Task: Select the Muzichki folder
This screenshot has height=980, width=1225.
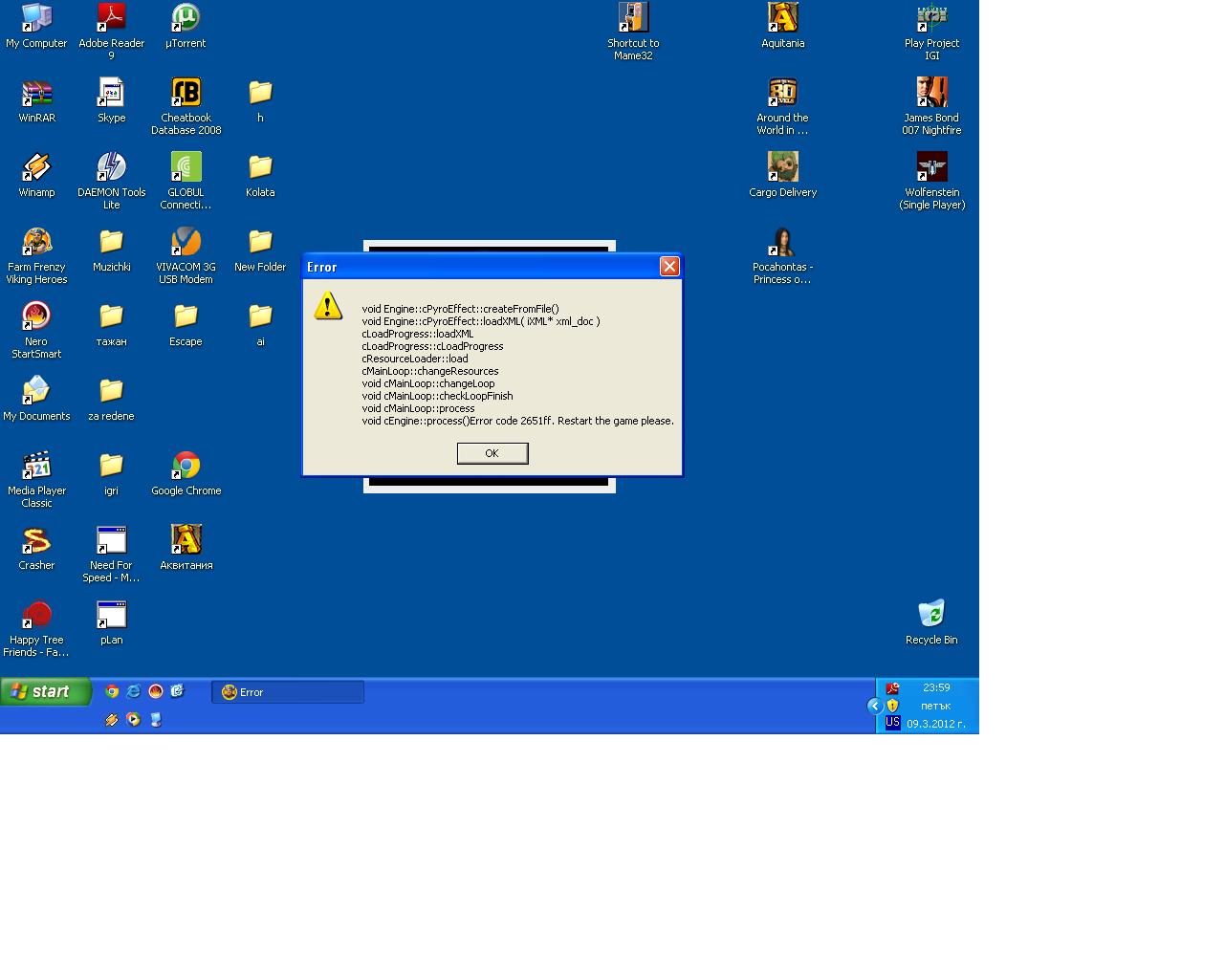Action: (111, 242)
